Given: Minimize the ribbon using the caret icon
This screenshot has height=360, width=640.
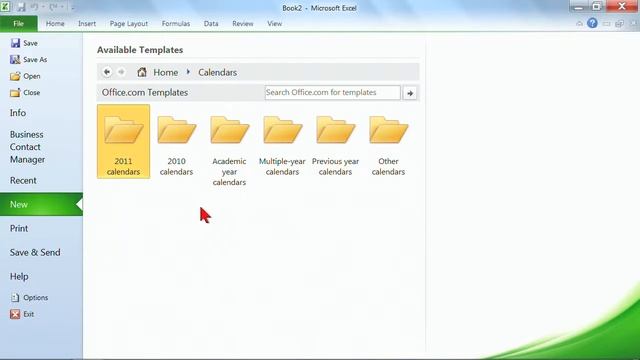Looking at the screenshot, I should tap(579, 24).
